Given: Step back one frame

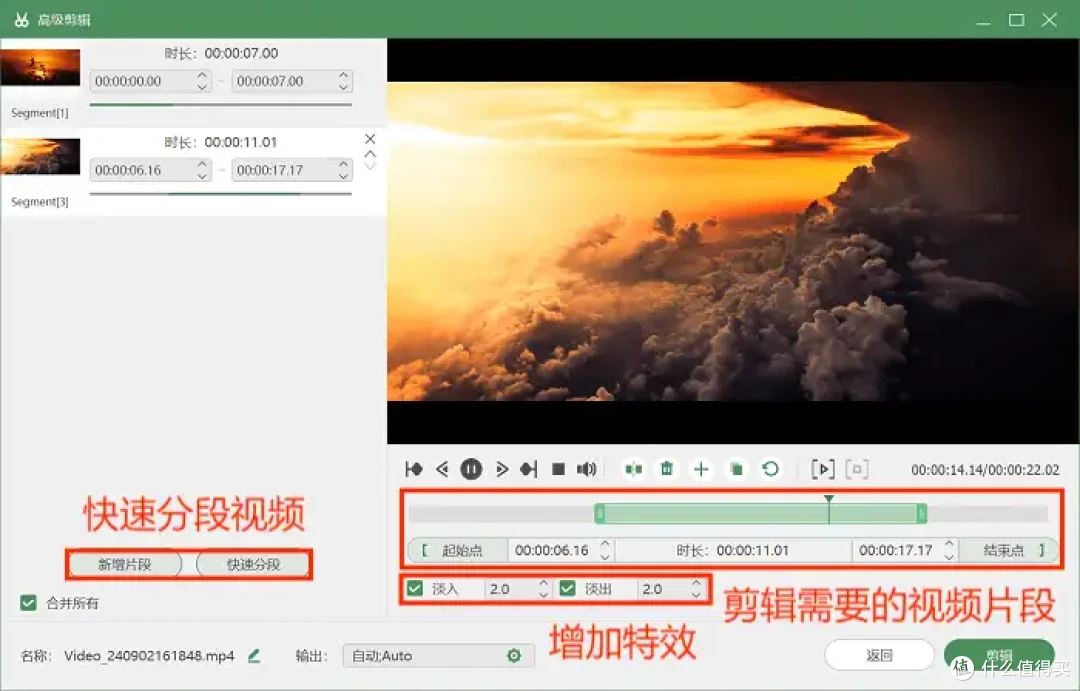Looking at the screenshot, I should coord(442,469).
